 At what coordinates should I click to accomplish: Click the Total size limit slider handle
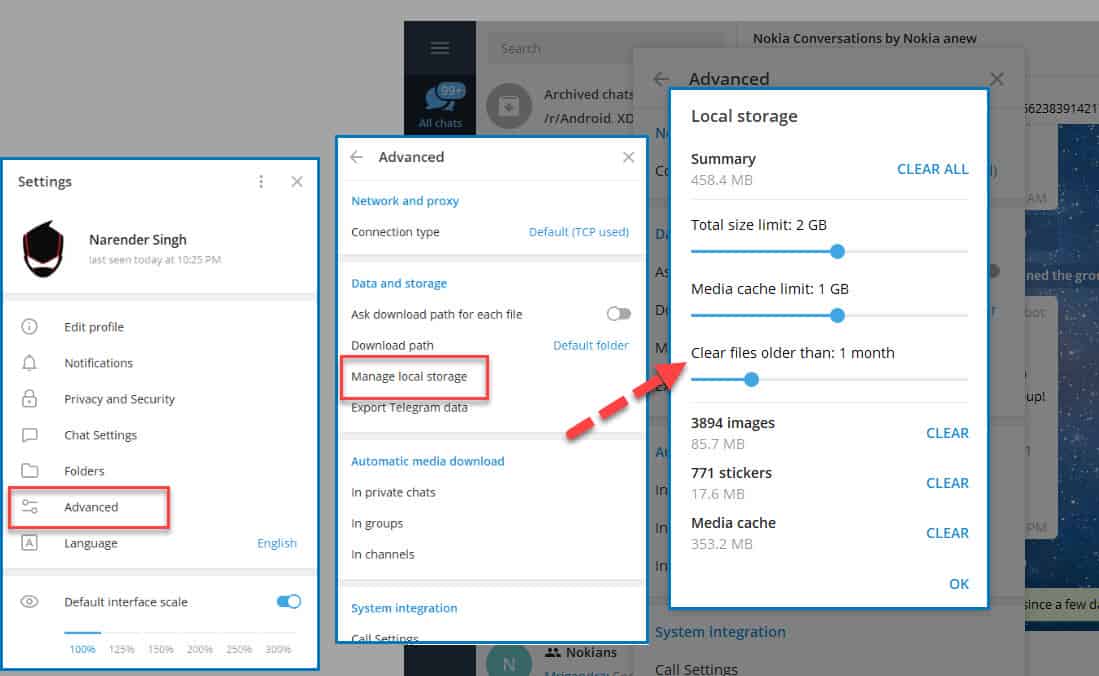coord(837,251)
